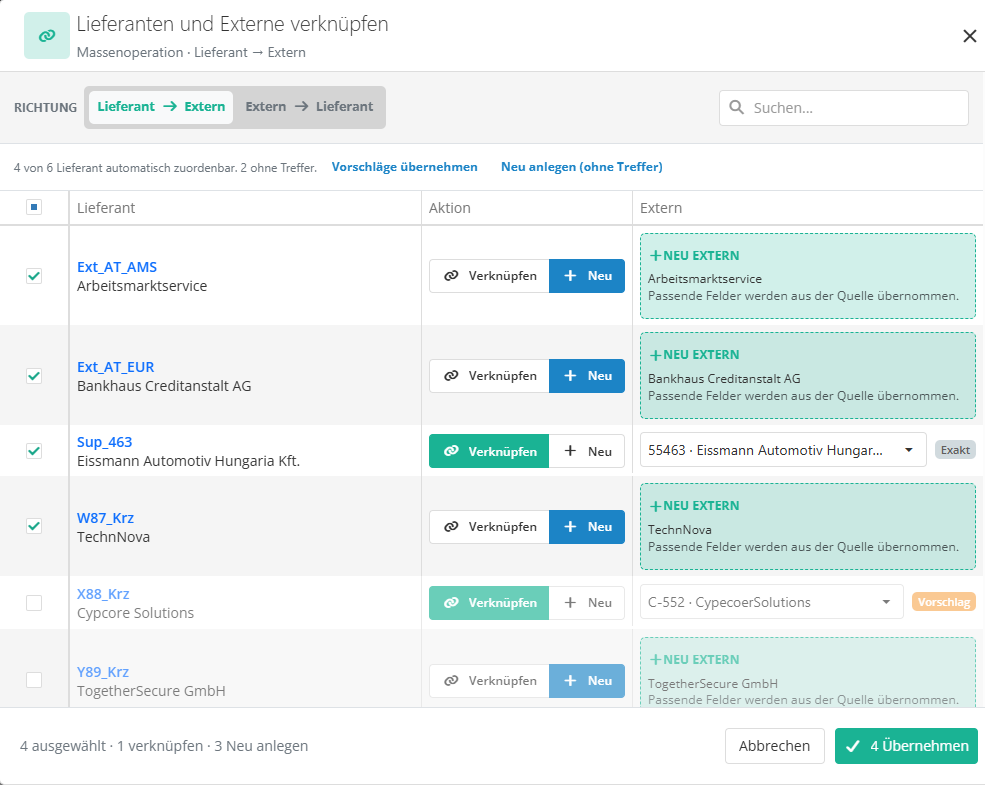
Task: Click Neu Extern card for Arbeitsmarktservice
Action: [808, 276]
